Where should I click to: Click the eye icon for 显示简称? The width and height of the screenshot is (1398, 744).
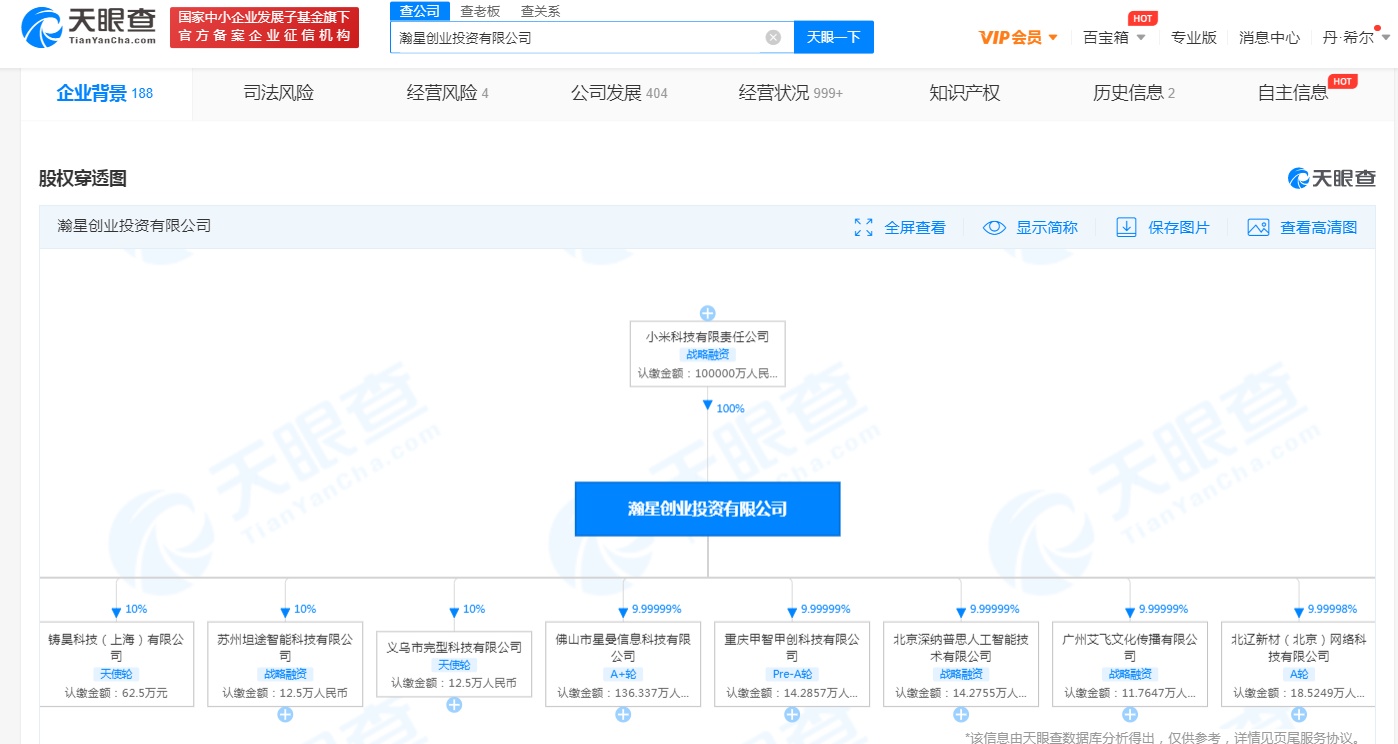point(994,227)
